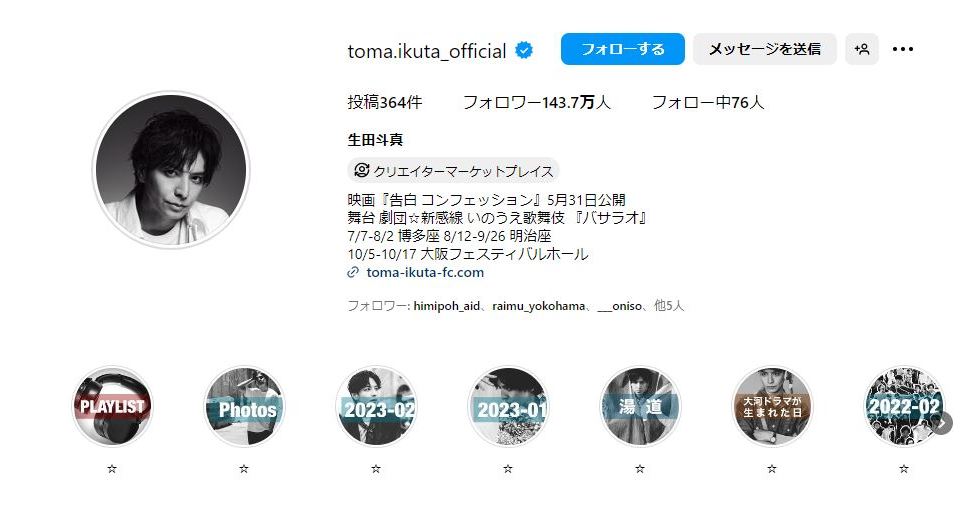The height and width of the screenshot is (511, 976).
Task: Open the 大河ドラマが生まれた日 highlight
Action: pyautogui.click(x=772, y=406)
